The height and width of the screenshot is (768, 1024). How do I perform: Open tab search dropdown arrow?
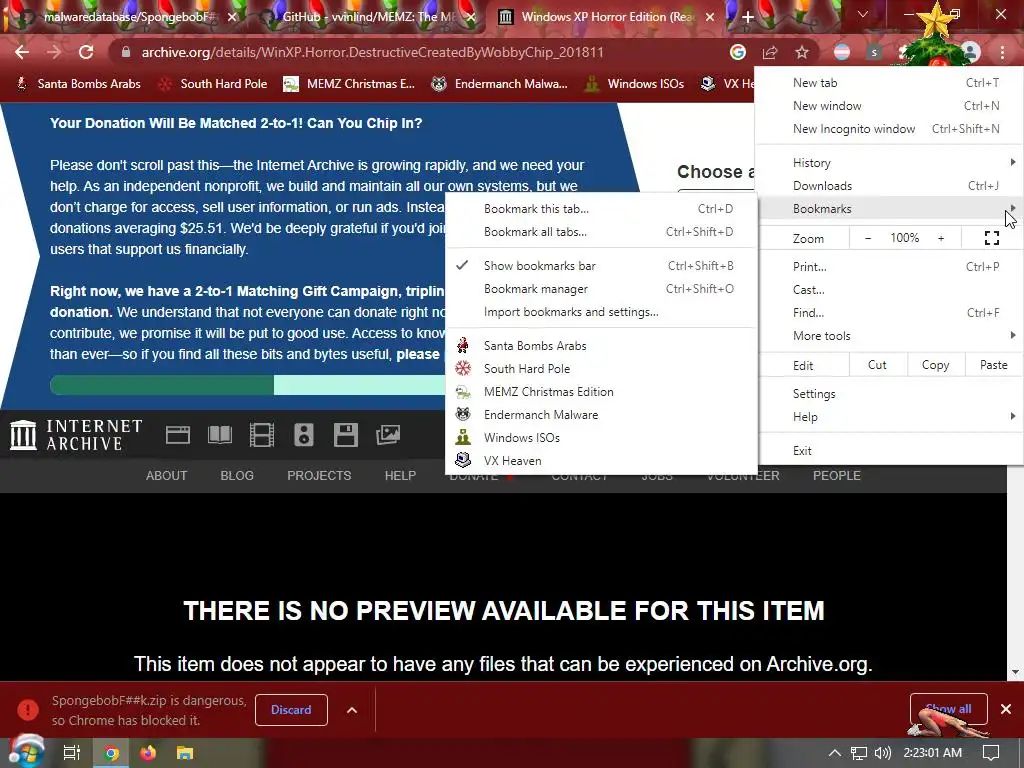[863, 14]
